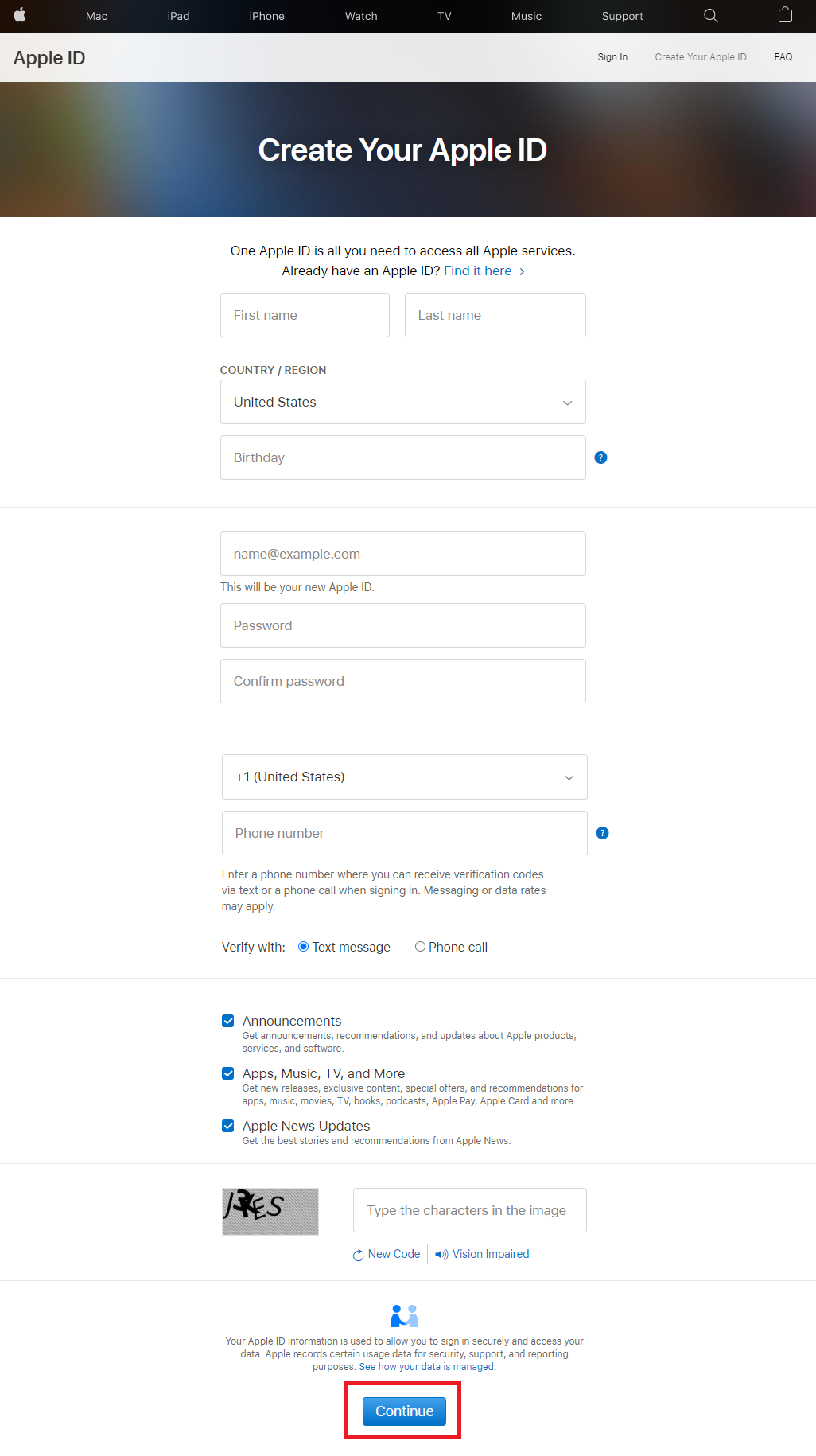Open the Music menu
The width and height of the screenshot is (816, 1456).
[x=527, y=16]
